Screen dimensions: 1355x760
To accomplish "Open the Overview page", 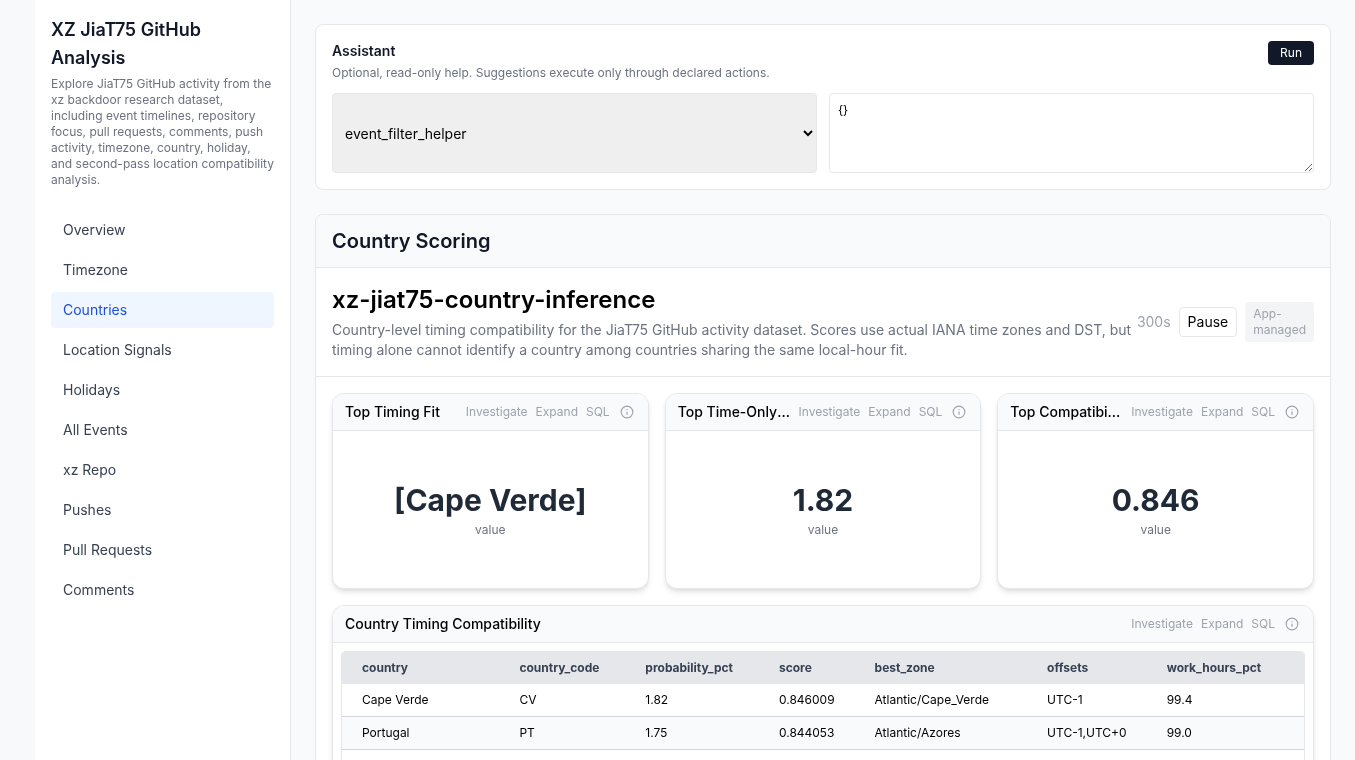I will click(x=162, y=230).
